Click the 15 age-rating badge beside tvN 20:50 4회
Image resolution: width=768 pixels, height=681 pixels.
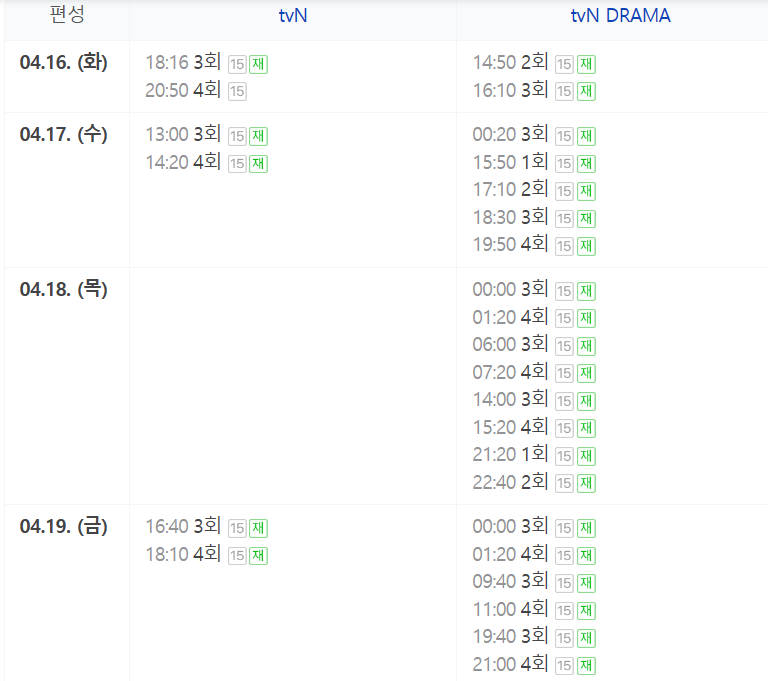tap(237, 92)
